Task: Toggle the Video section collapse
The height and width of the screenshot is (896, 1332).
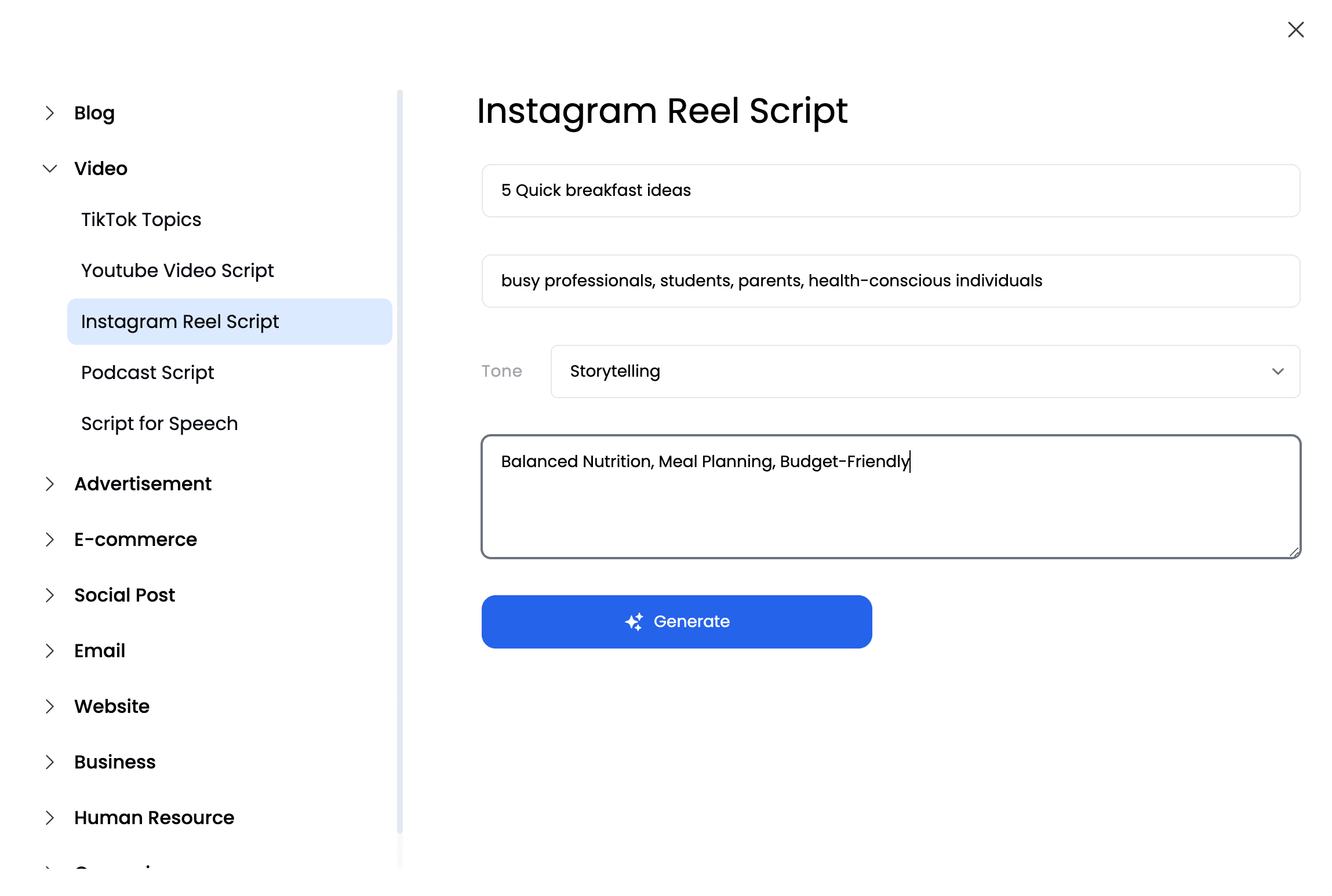Action: [50, 168]
